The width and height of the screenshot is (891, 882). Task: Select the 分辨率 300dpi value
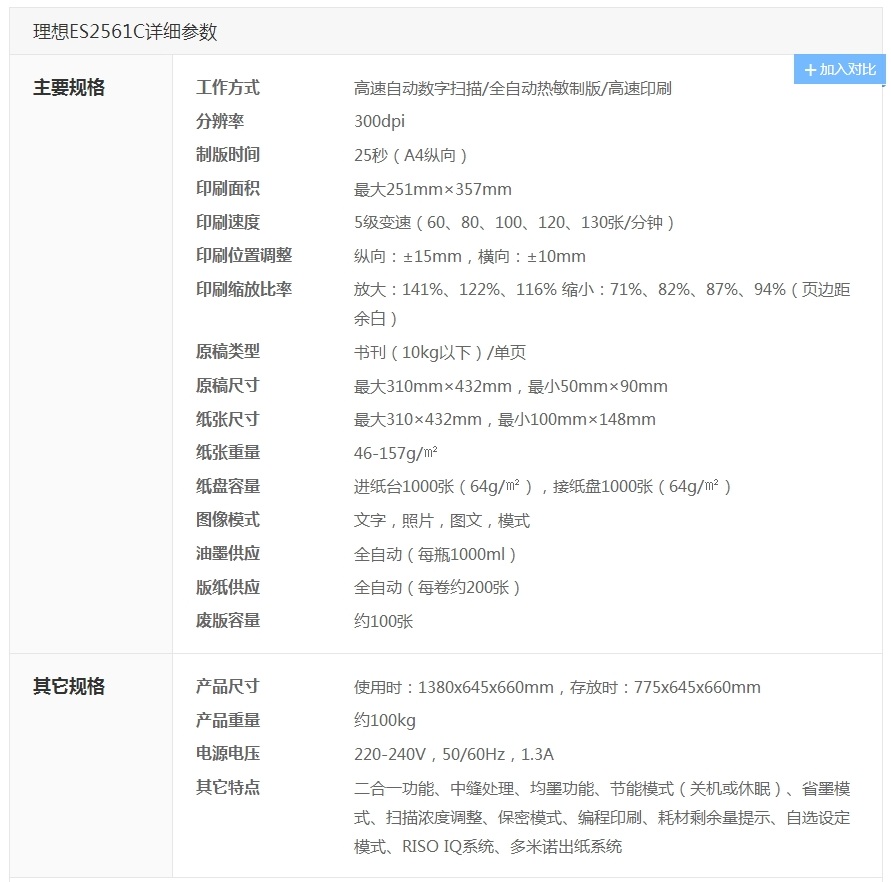[x=379, y=121]
